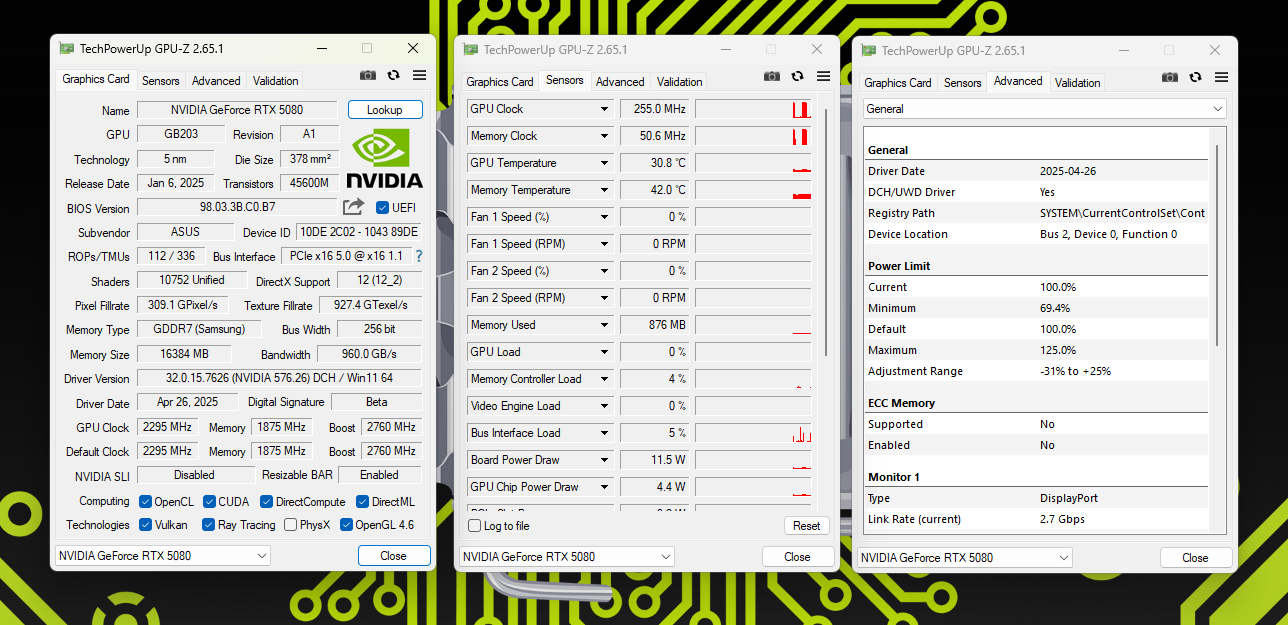Click the vertical scrollbar in the Sensors window
The width and height of the screenshot is (1288, 625).
click(826, 230)
